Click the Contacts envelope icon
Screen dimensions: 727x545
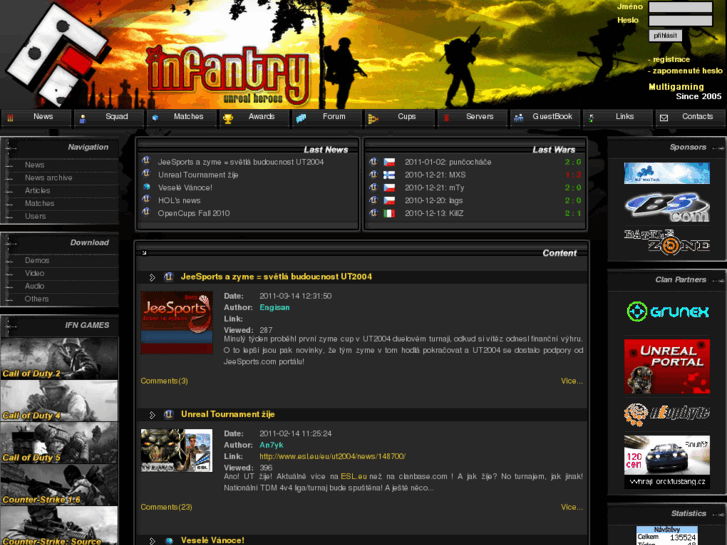[664, 118]
